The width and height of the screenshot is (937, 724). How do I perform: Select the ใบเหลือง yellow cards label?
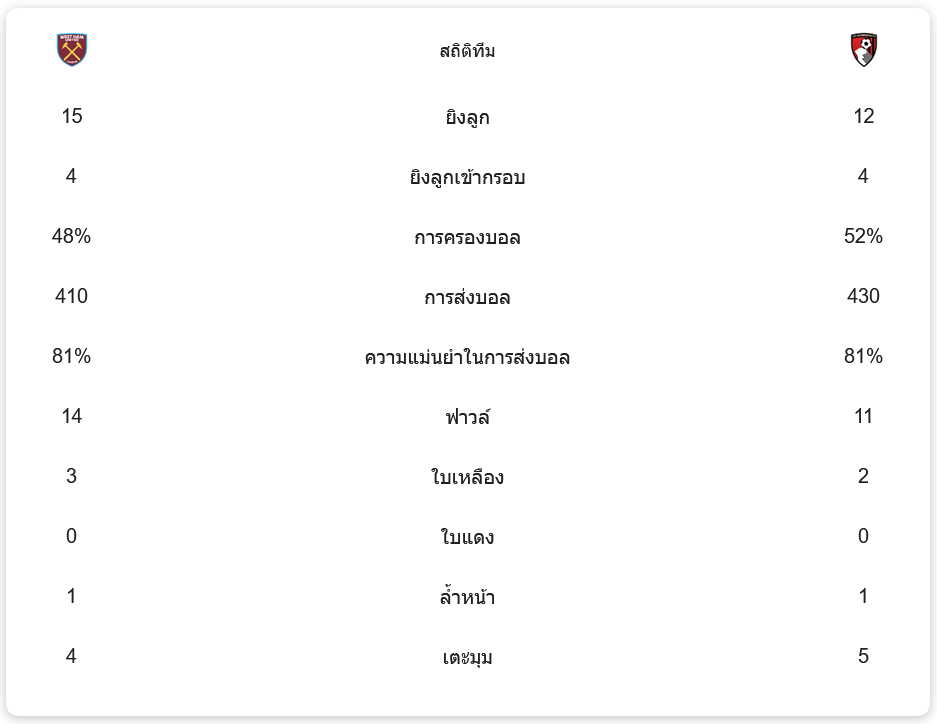click(x=467, y=478)
